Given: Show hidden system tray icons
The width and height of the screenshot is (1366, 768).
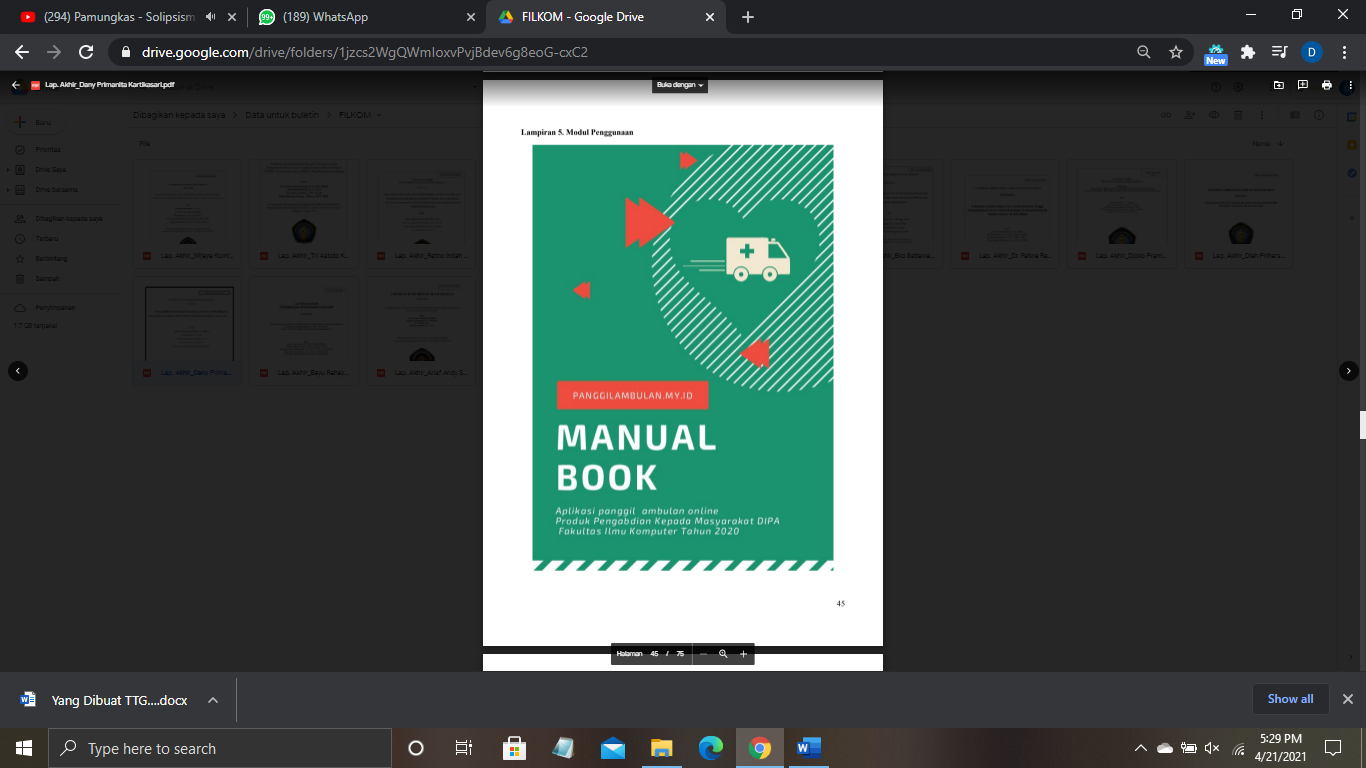Looking at the screenshot, I should click(x=1141, y=748).
